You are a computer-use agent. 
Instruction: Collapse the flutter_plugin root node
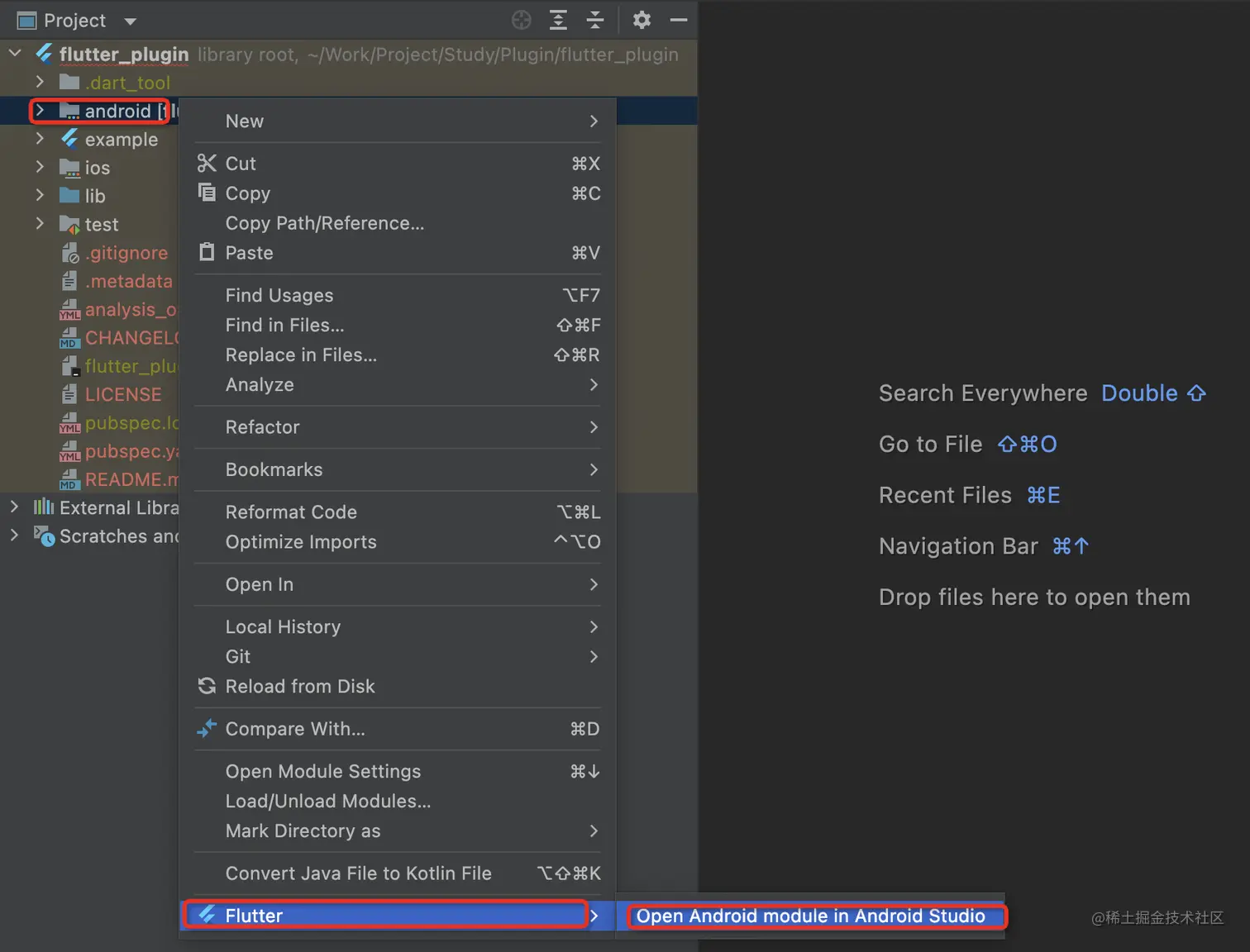(x=15, y=54)
